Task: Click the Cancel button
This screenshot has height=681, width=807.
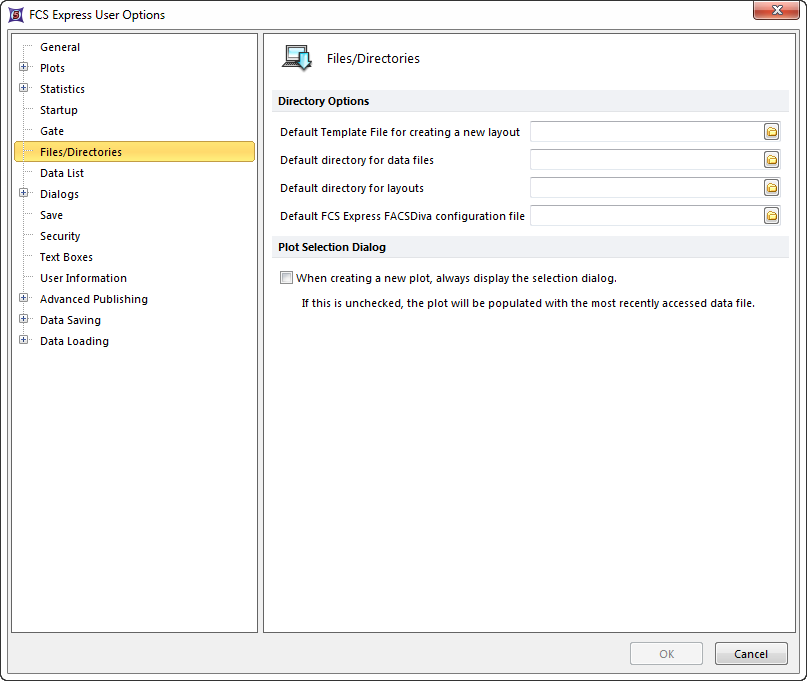Action: [751, 654]
